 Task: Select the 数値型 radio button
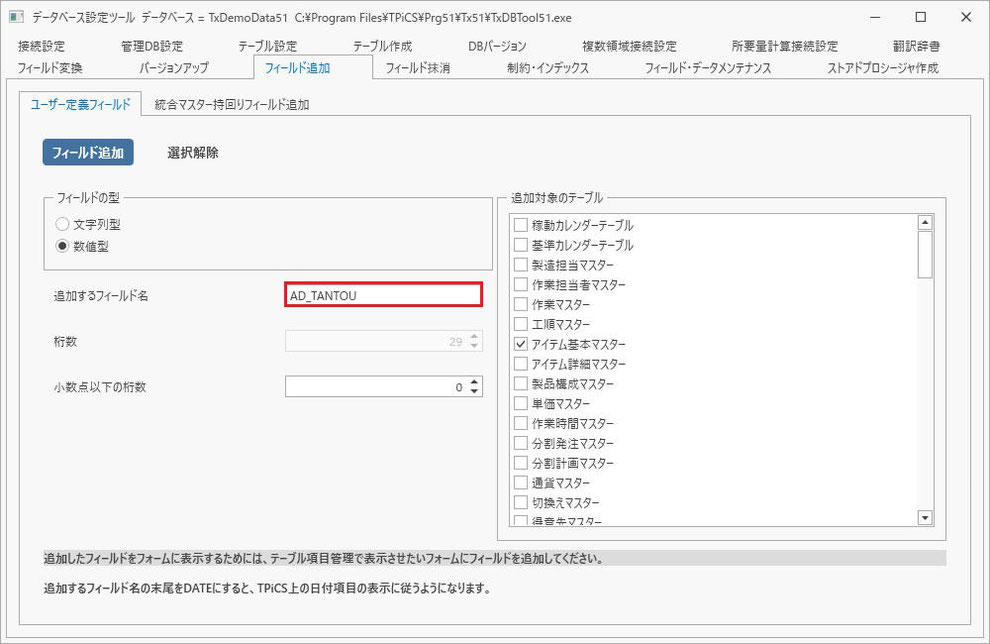(x=62, y=246)
